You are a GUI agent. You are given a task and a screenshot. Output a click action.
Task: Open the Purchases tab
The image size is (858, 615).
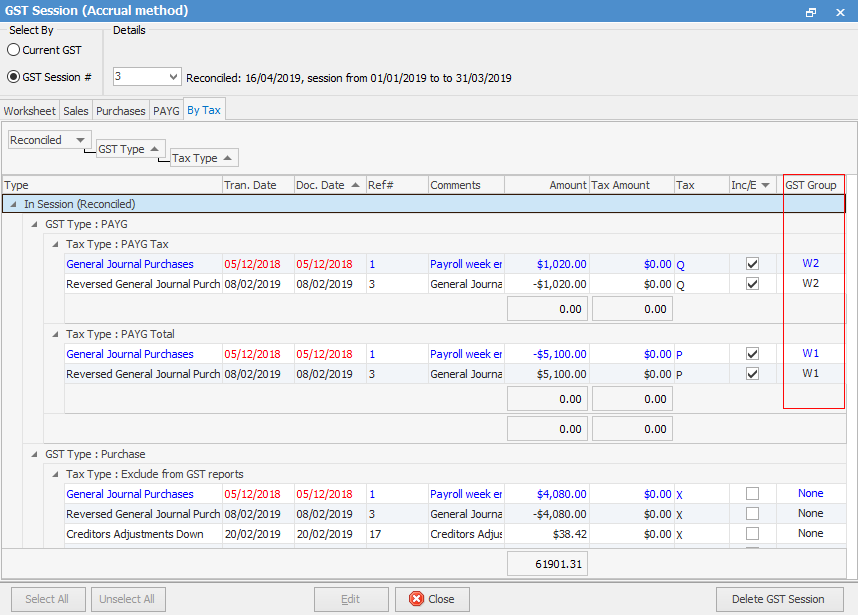(121, 111)
